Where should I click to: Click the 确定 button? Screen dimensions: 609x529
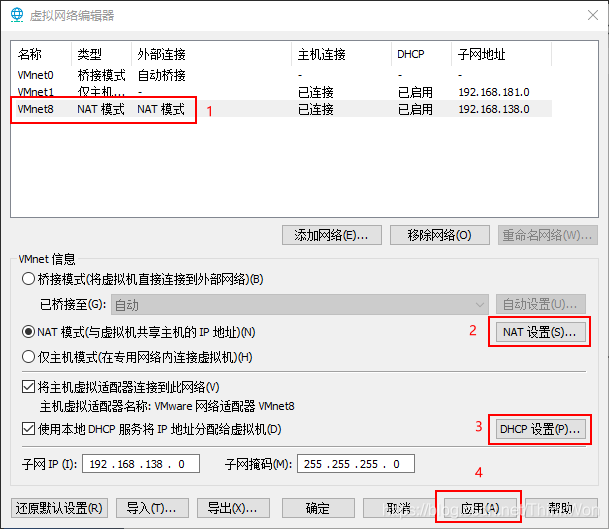point(318,508)
